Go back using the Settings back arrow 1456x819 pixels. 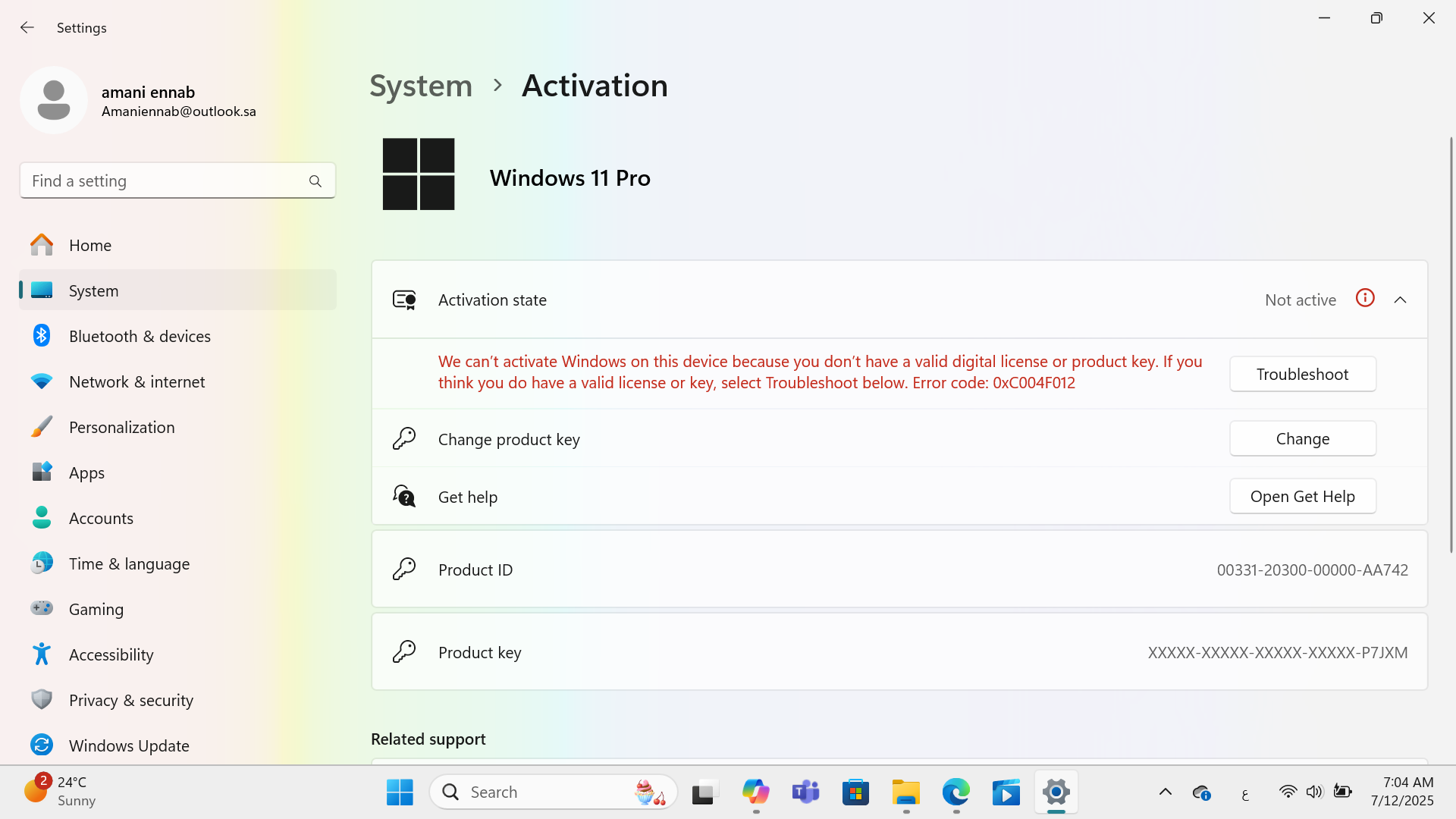point(27,27)
